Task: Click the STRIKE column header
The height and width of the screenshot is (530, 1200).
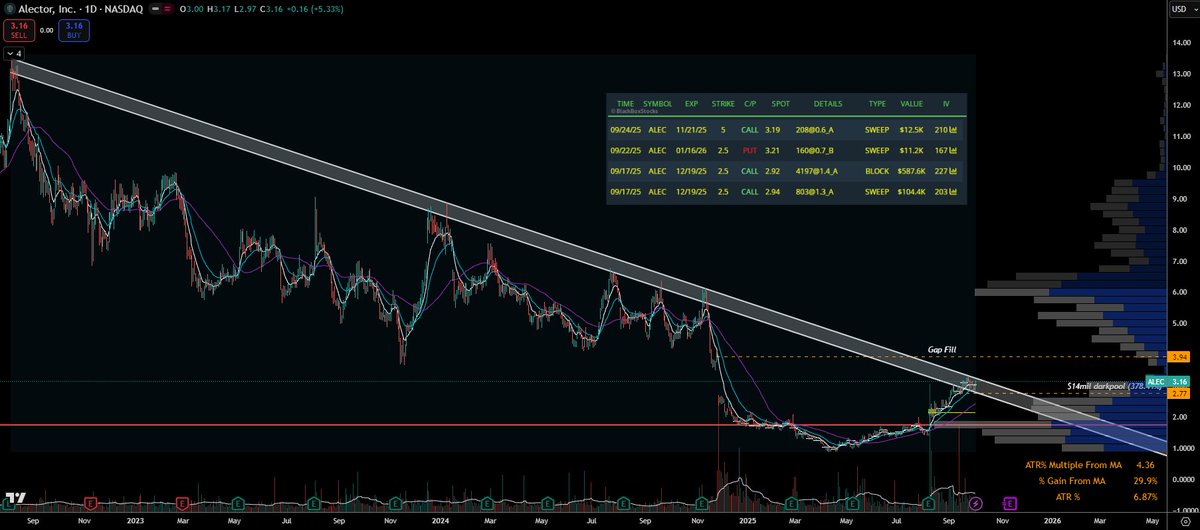Action: (722, 103)
